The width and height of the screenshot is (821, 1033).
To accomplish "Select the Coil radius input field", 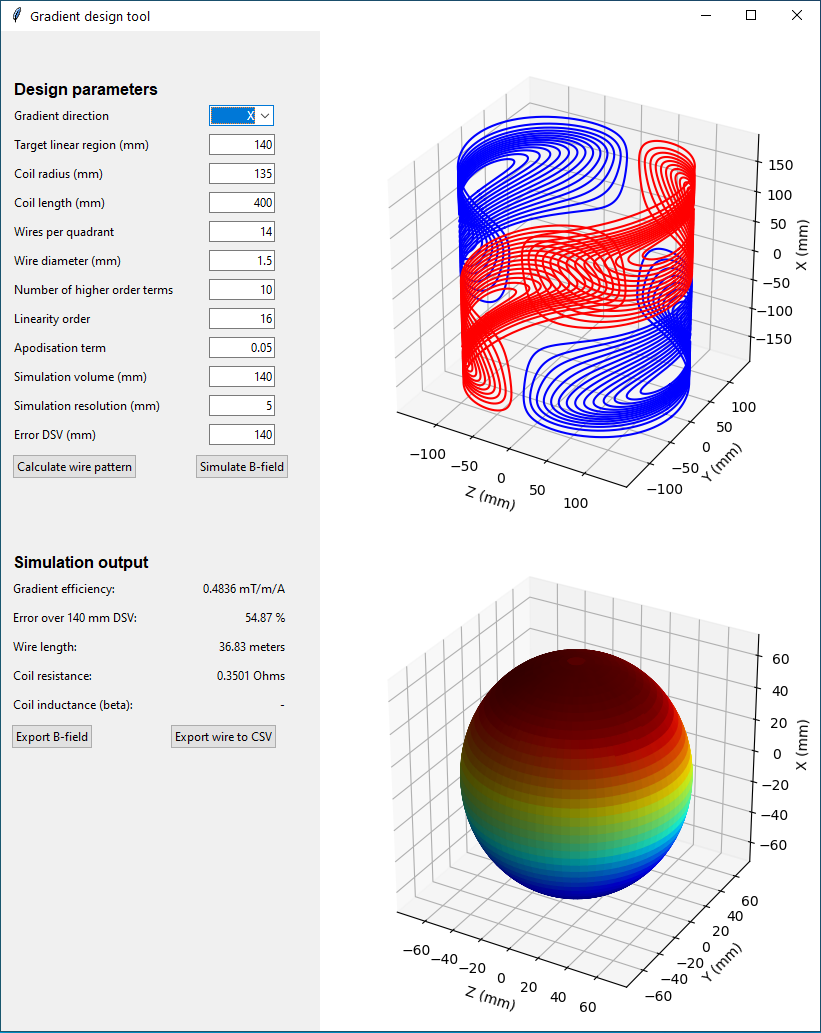I will point(241,174).
